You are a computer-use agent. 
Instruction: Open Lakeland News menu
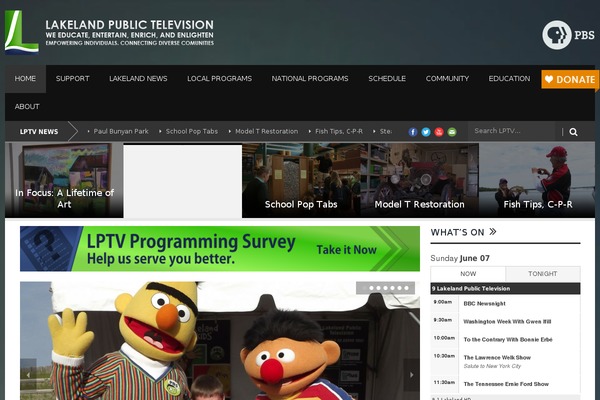click(138, 78)
